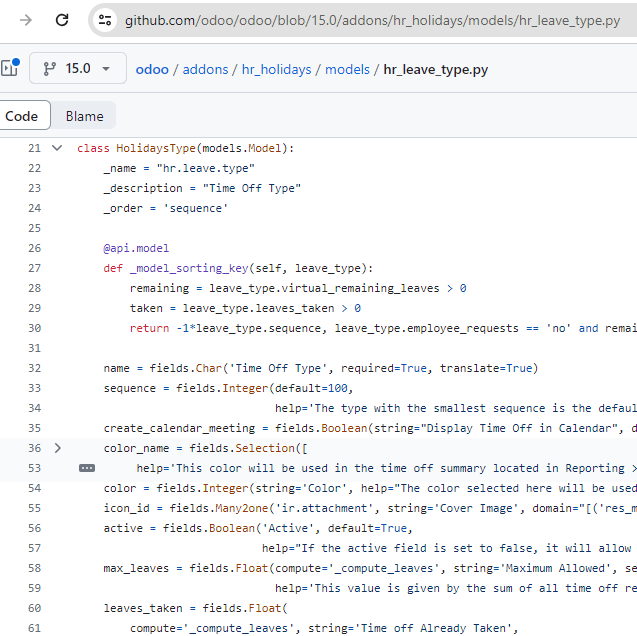
Task: Select line number 58
Action: [35, 568]
